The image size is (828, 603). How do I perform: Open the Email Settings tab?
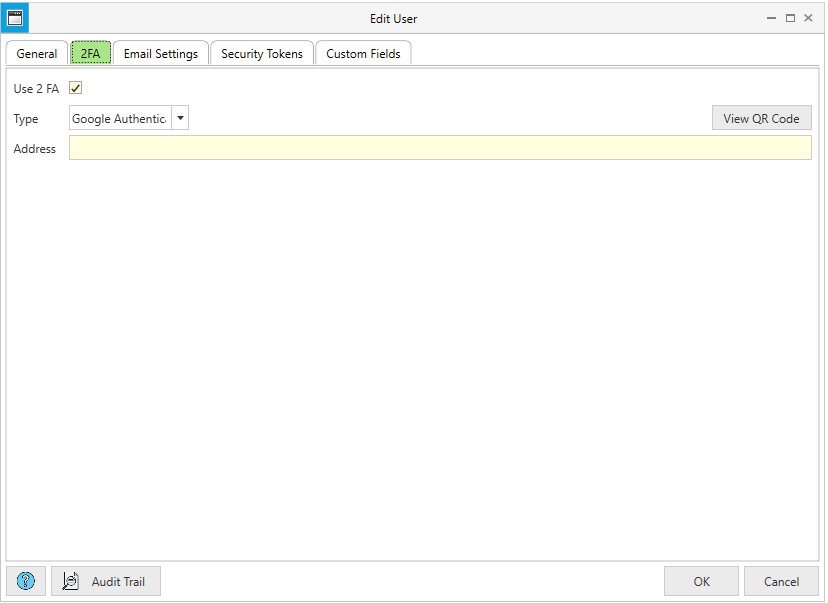(161, 53)
